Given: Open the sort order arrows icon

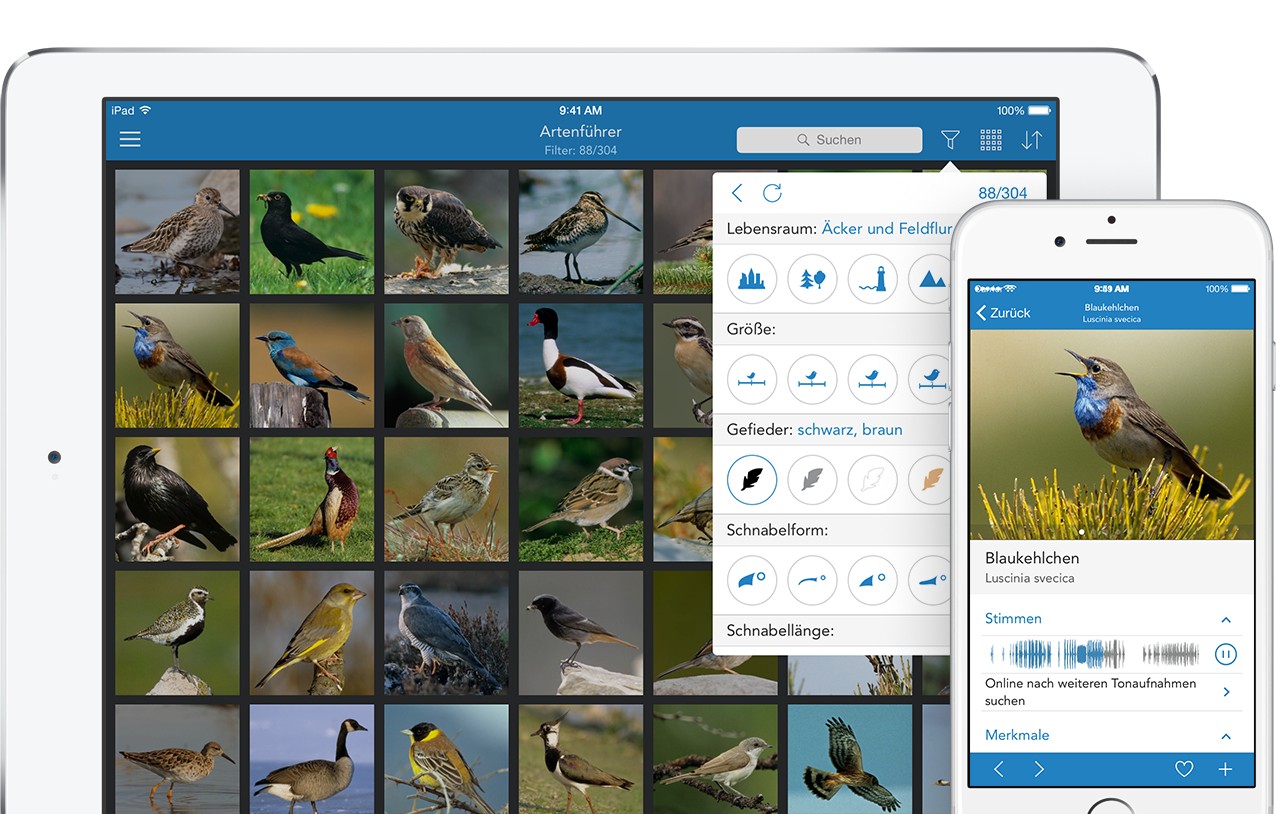Looking at the screenshot, I should [x=1031, y=140].
